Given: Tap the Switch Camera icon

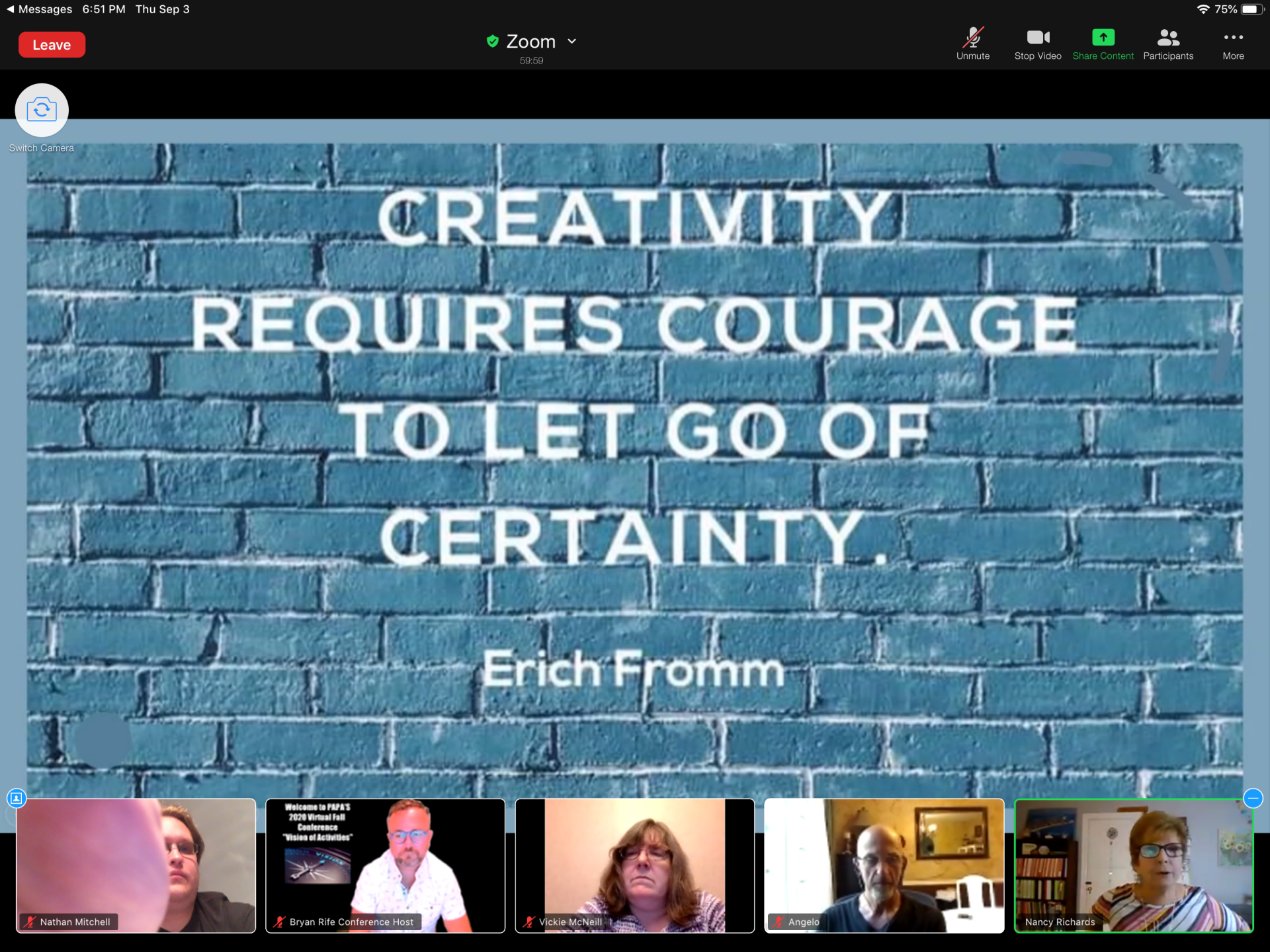Looking at the screenshot, I should 42,110.
